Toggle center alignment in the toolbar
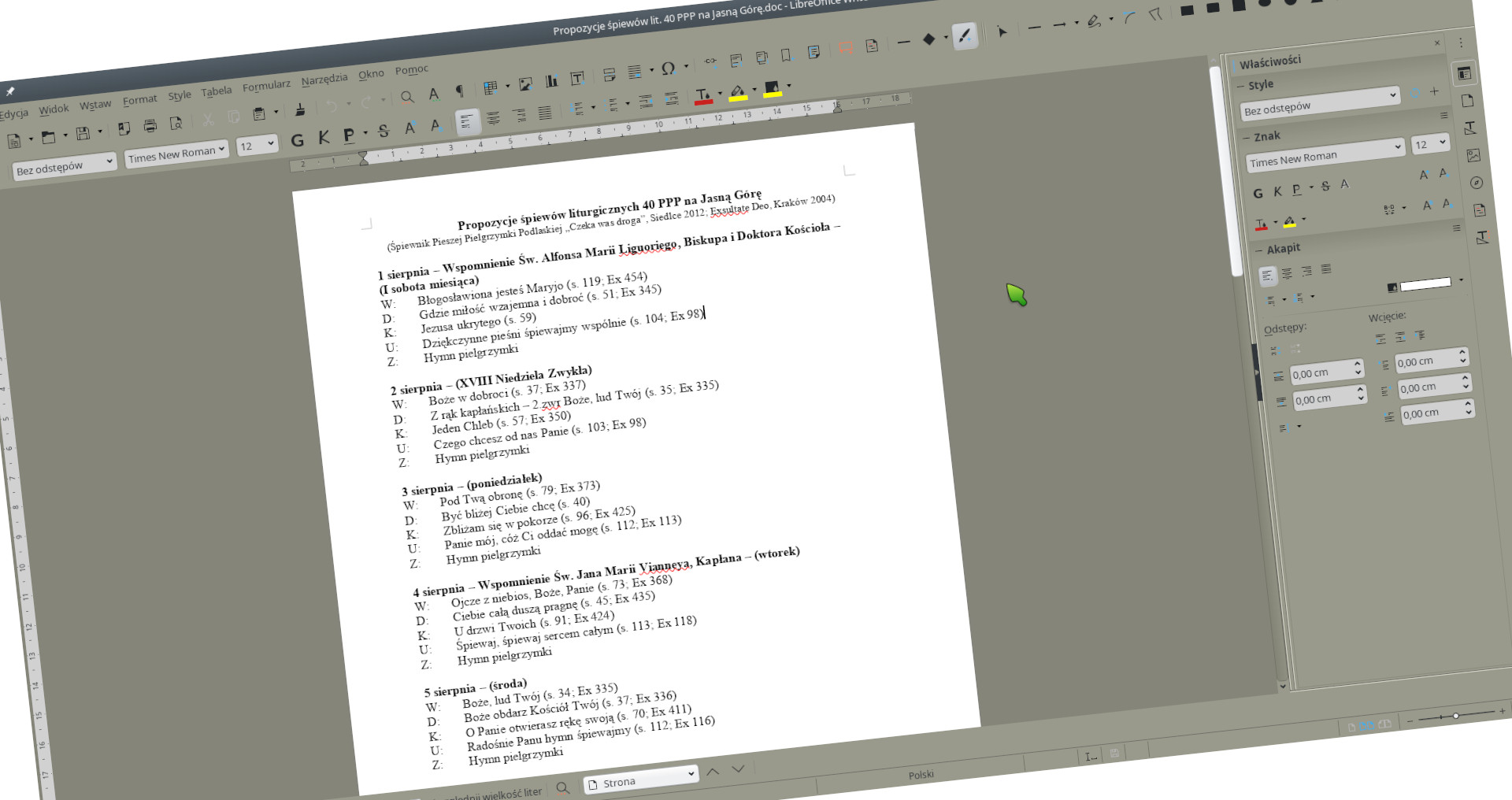The width and height of the screenshot is (1512, 800). (493, 118)
